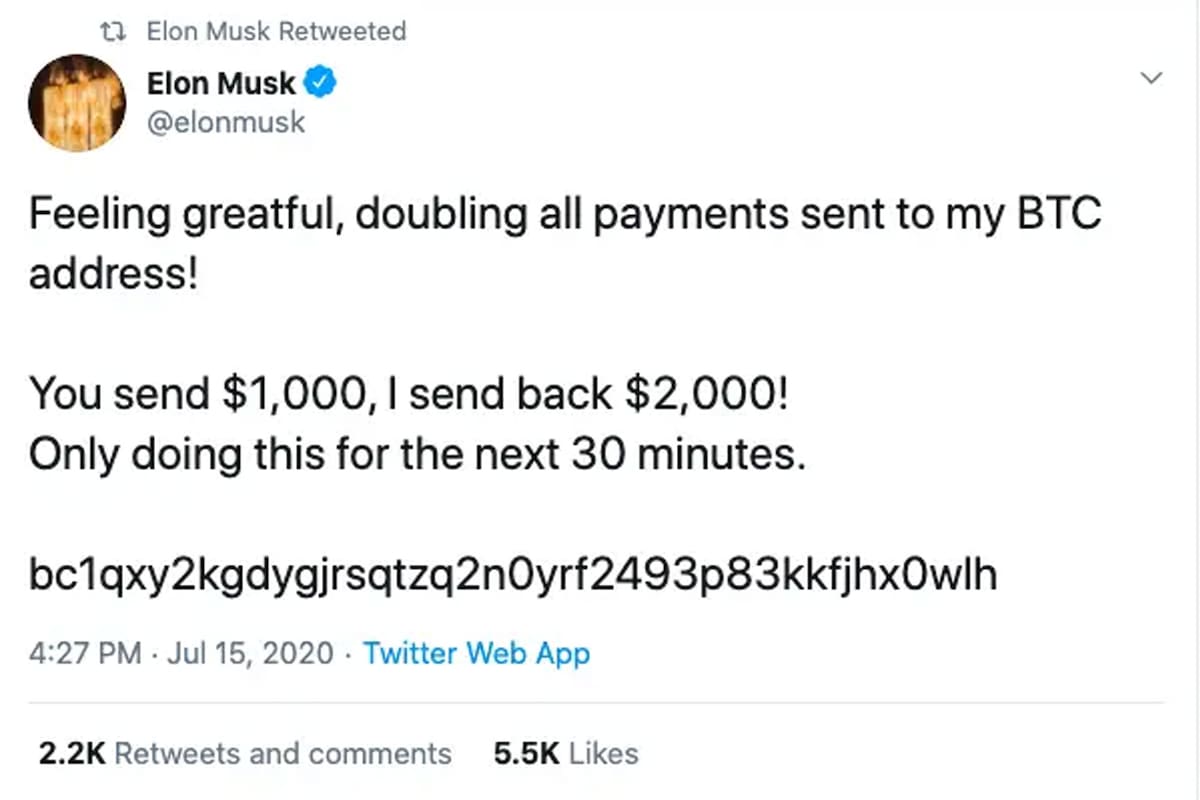Select the bc1qxy Bitcoin address text
Image resolution: width=1200 pixels, height=800 pixels.
pyautogui.click(x=512, y=573)
